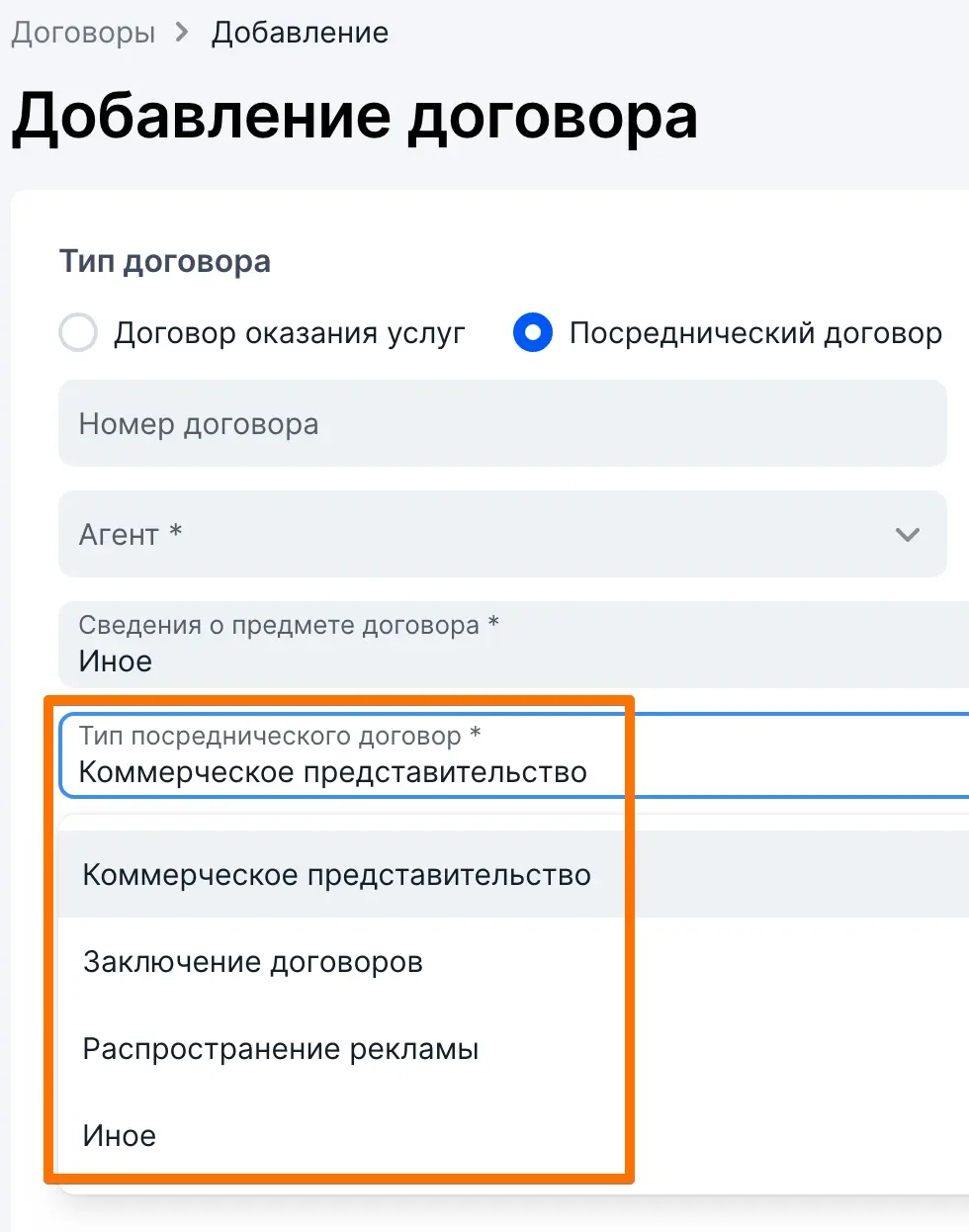Viewport: 969px width, 1232px height.
Task: Click the Добавление breadcrumb item
Action: [300, 33]
